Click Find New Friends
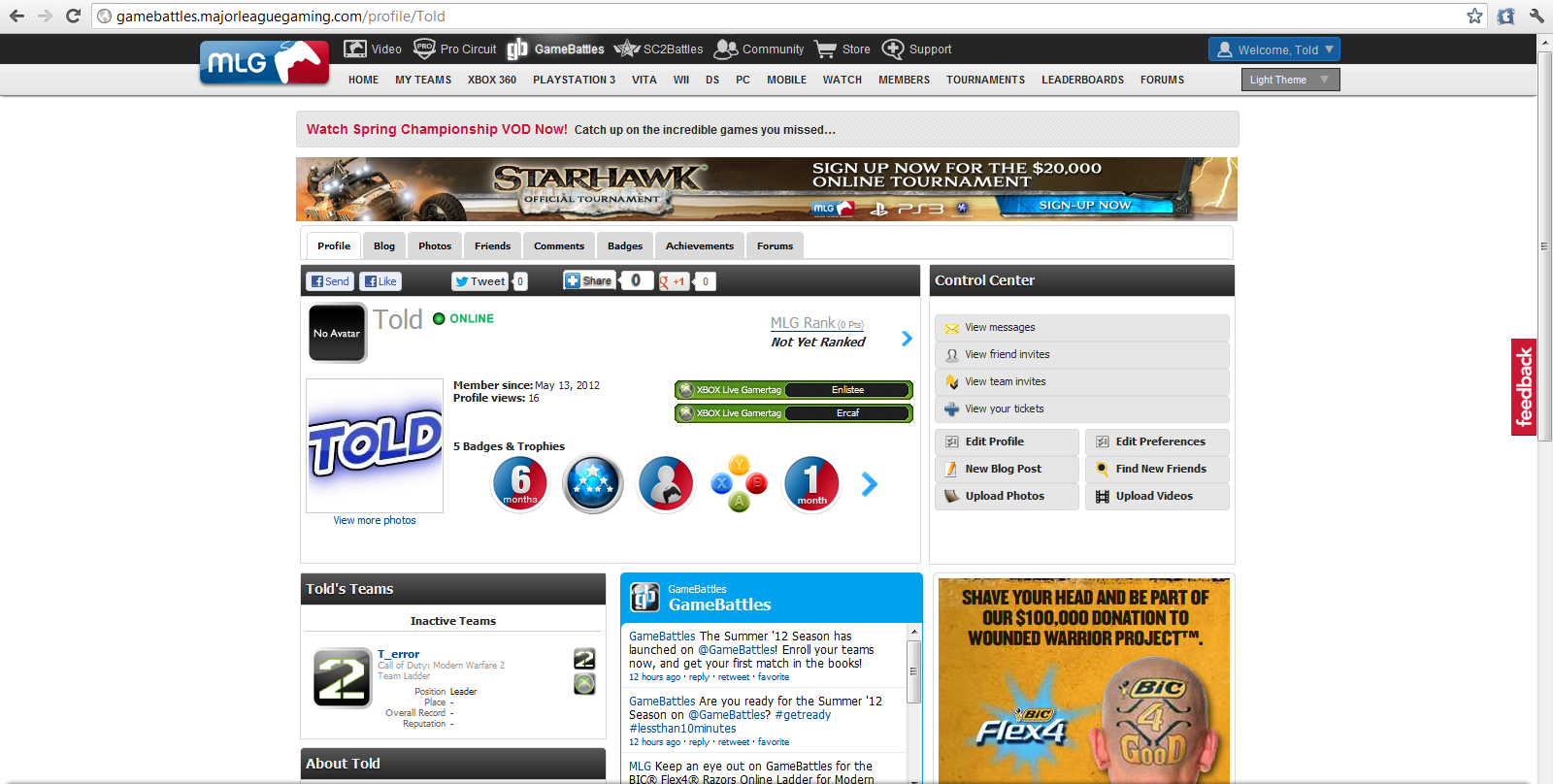The height and width of the screenshot is (784, 1553). tap(1157, 469)
